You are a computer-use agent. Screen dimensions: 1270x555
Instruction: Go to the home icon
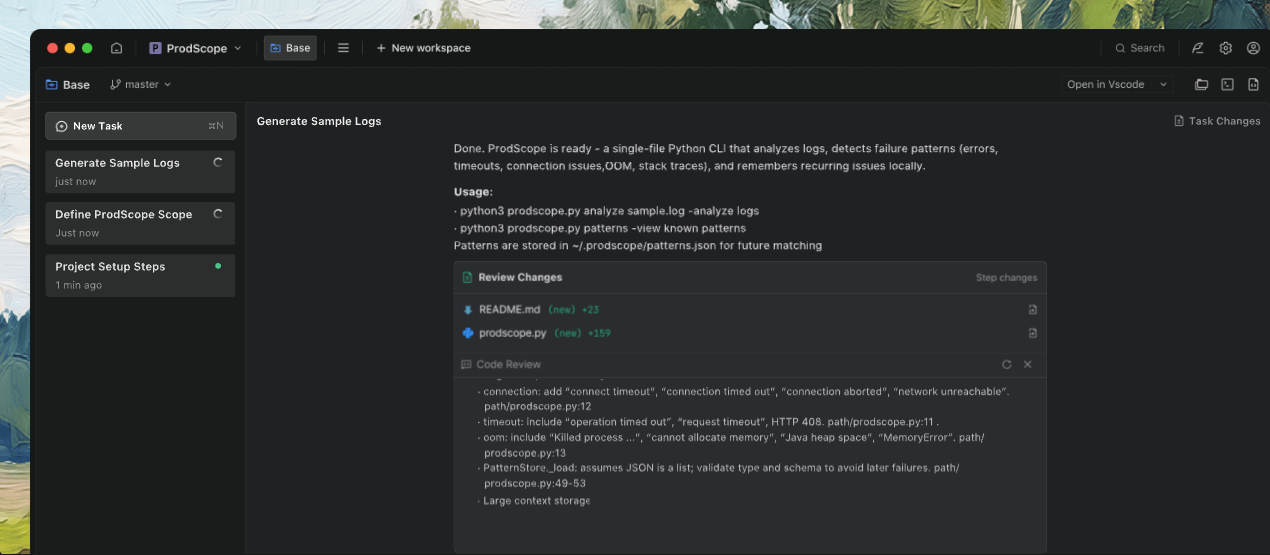[116, 48]
